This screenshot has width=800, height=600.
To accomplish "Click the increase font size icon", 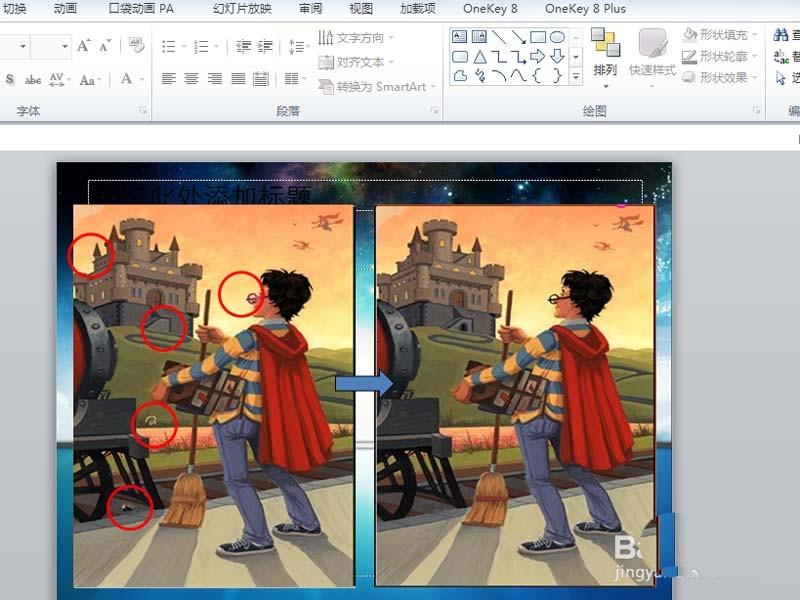I will coord(84,46).
